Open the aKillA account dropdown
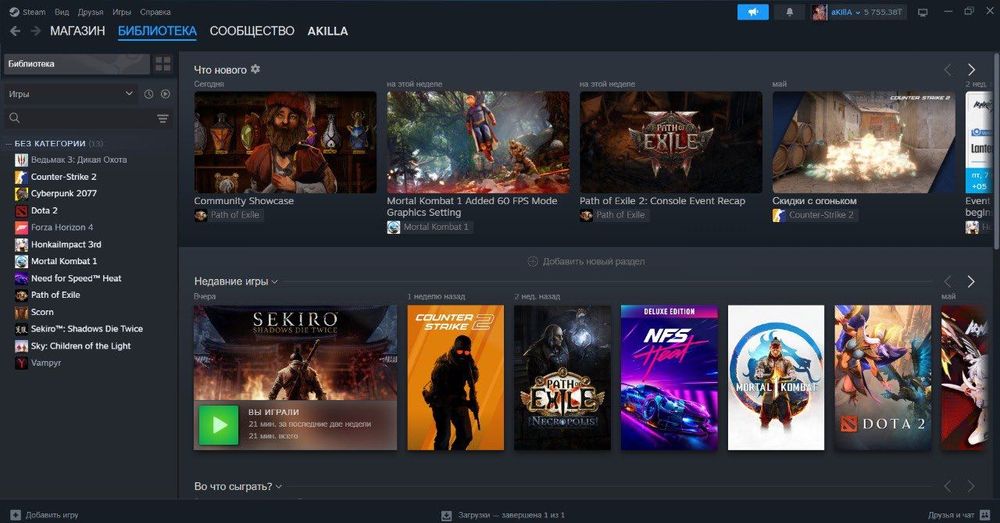1000x523 pixels. (858, 11)
